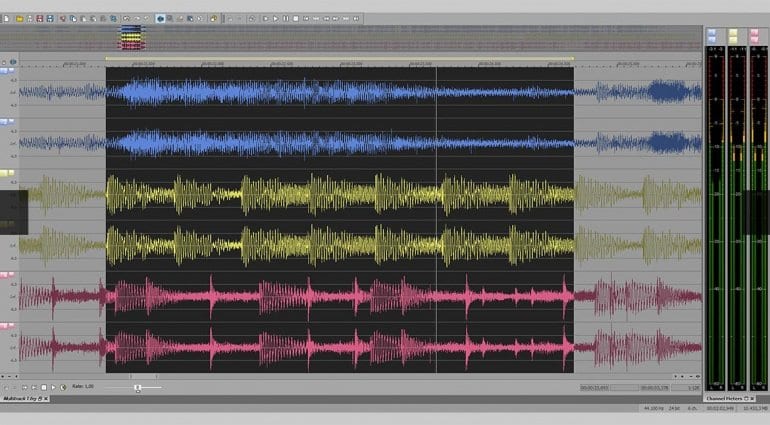
Task: Click Stop in the data window transport
Action: 44,388
